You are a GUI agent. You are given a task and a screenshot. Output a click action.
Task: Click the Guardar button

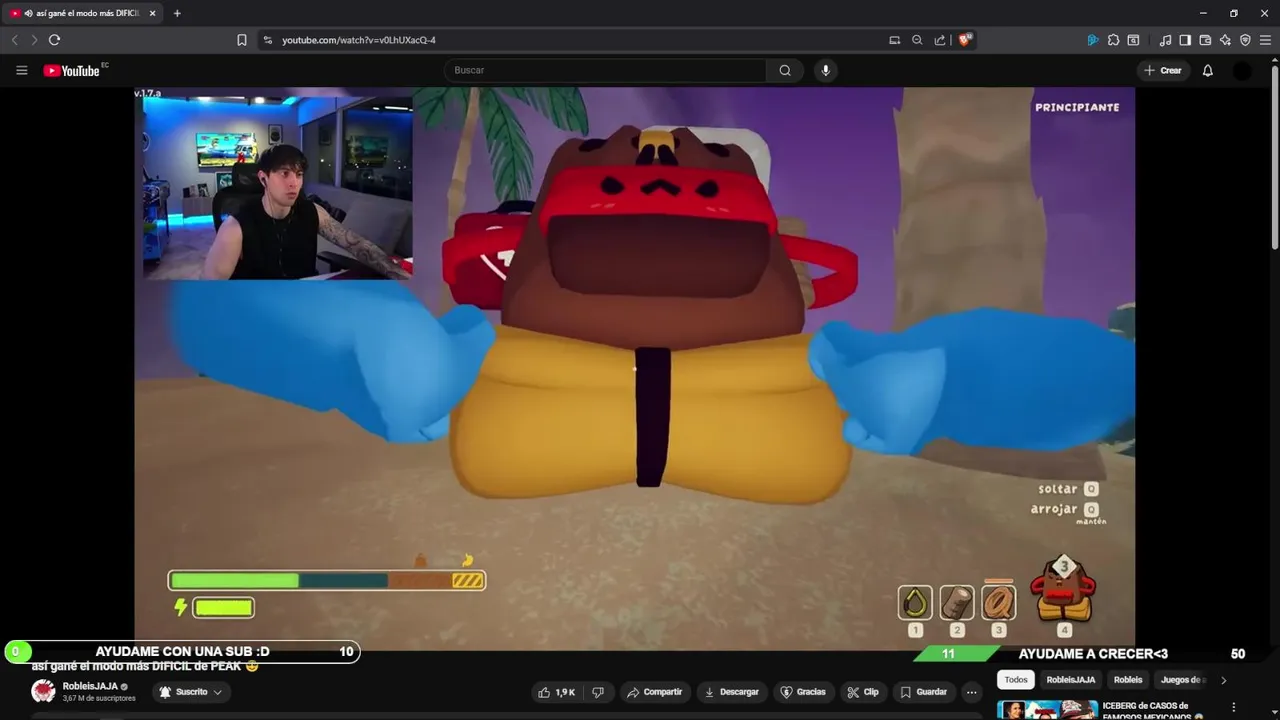coord(923,692)
